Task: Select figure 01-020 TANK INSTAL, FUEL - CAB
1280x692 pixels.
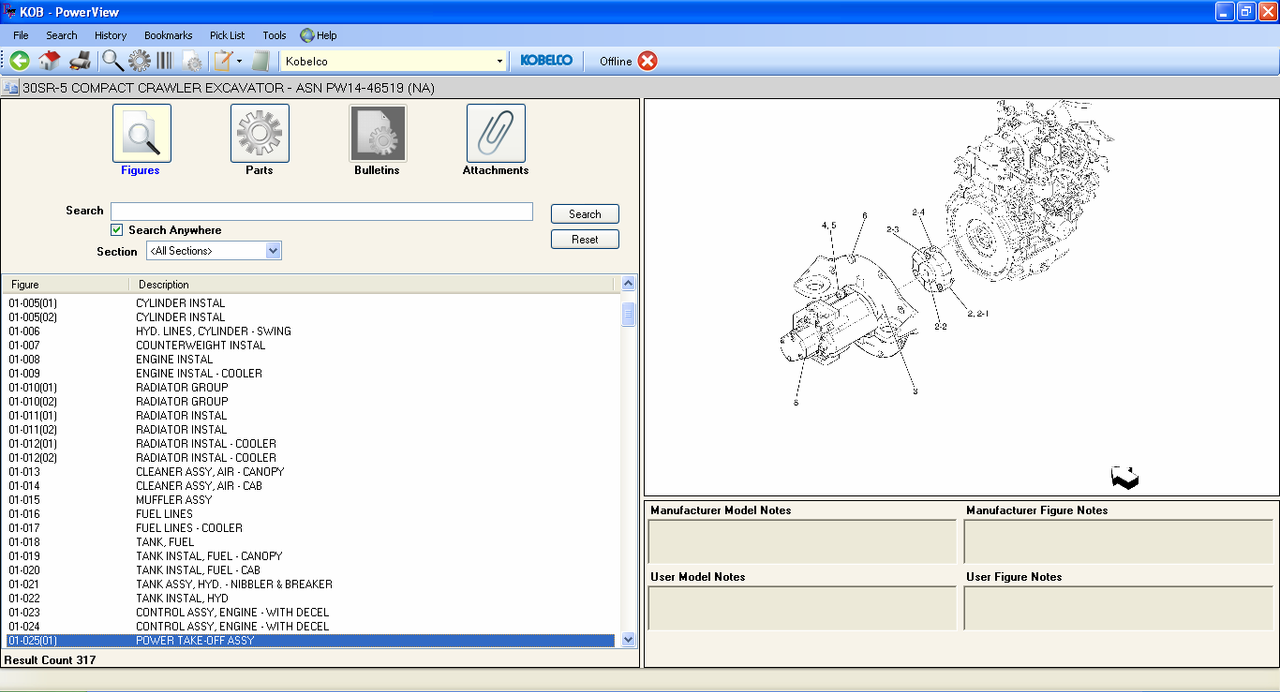Action: pyautogui.click(x=311, y=570)
